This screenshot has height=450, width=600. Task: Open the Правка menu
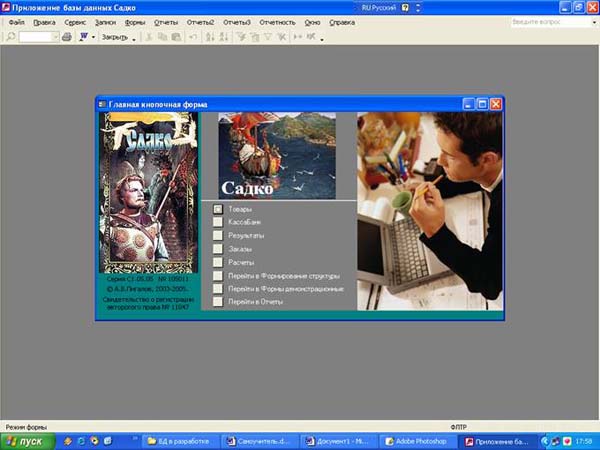[44, 22]
